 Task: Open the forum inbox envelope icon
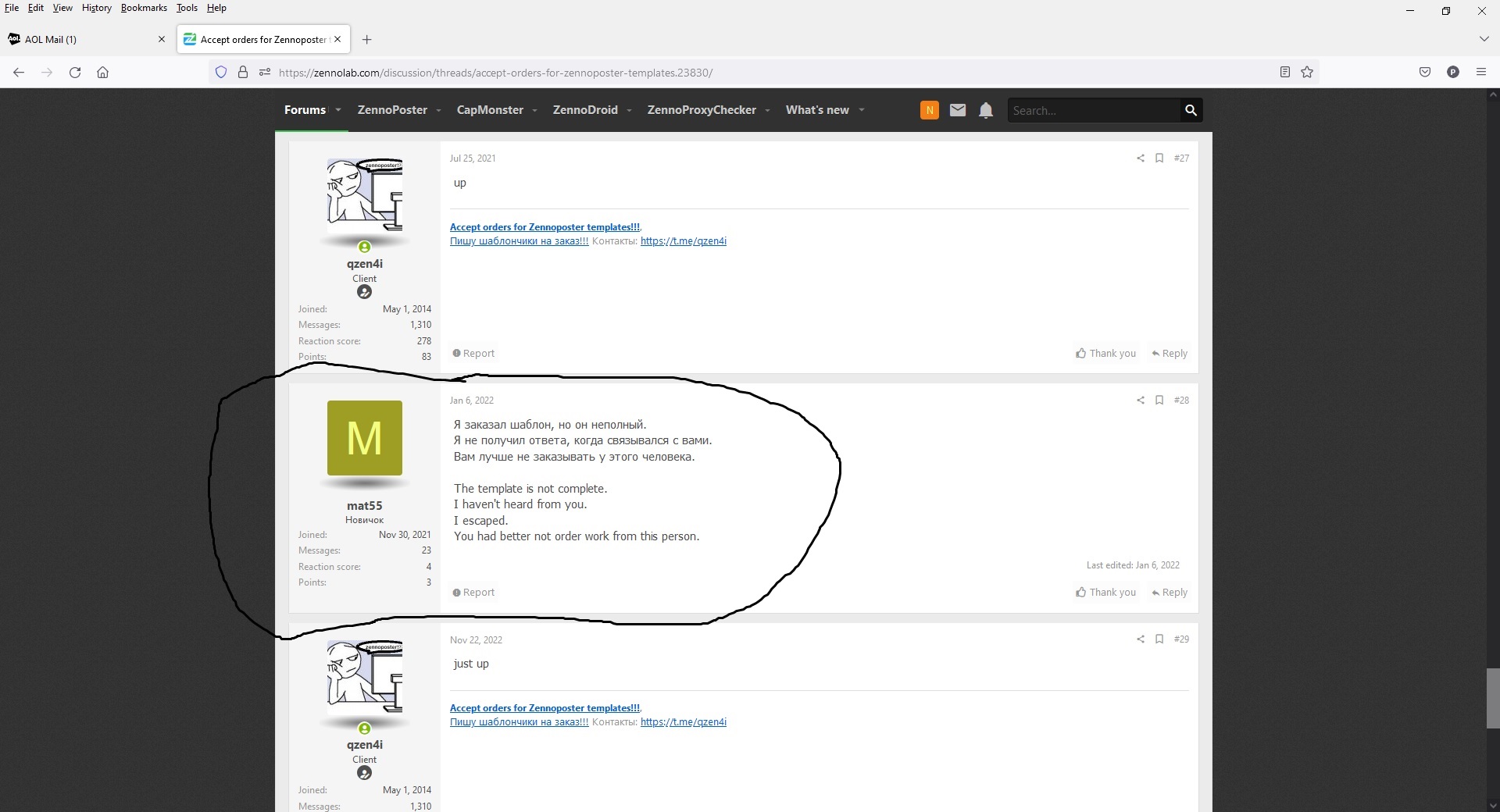[x=958, y=110]
